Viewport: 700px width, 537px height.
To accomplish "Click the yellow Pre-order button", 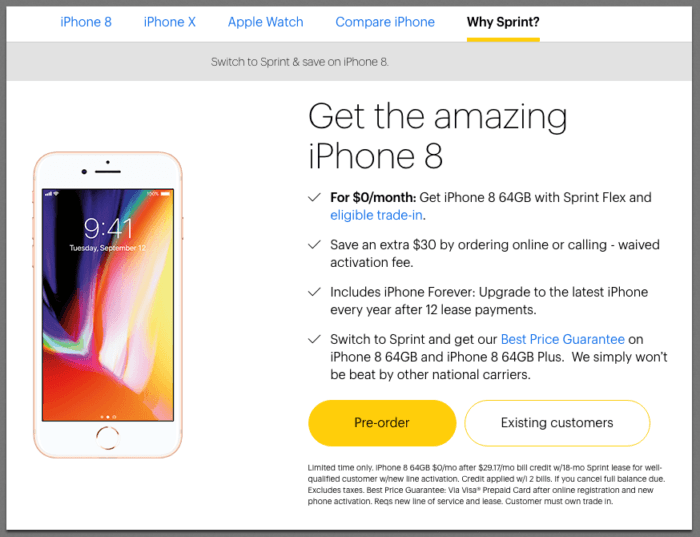I will pyautogui.click(x=382, y=423).
